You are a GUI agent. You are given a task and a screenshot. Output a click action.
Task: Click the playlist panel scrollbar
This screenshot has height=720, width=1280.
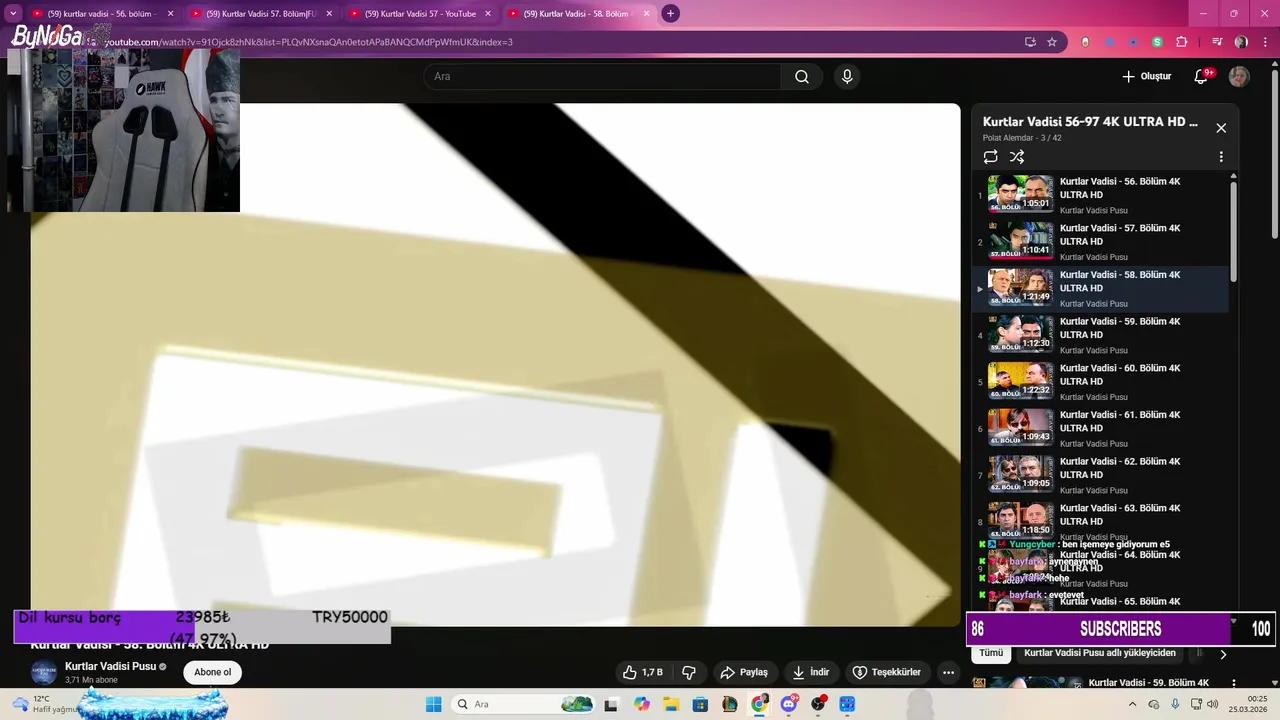pyautogui.click(x=1233, y=230)
